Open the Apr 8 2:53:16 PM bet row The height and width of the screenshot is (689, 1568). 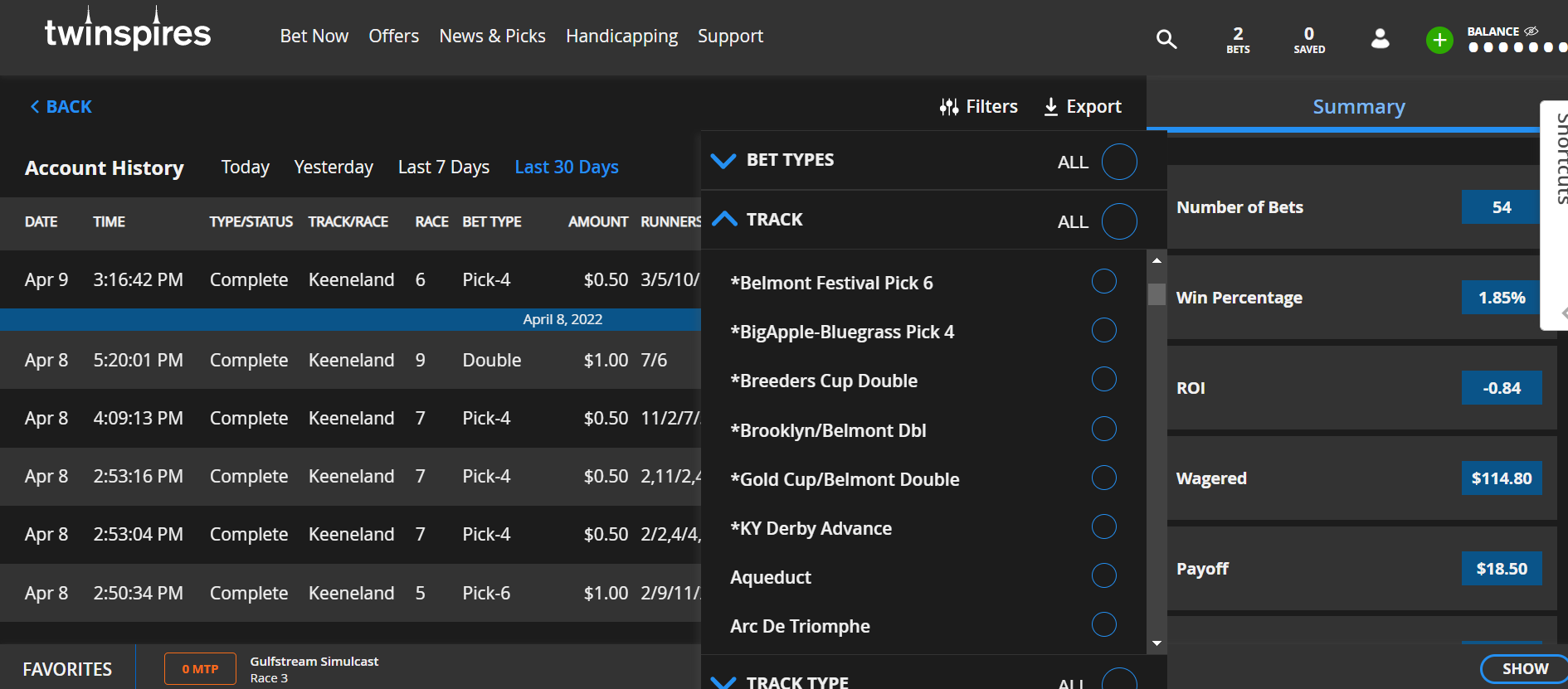pyautogui.click(x=350, y=477)
